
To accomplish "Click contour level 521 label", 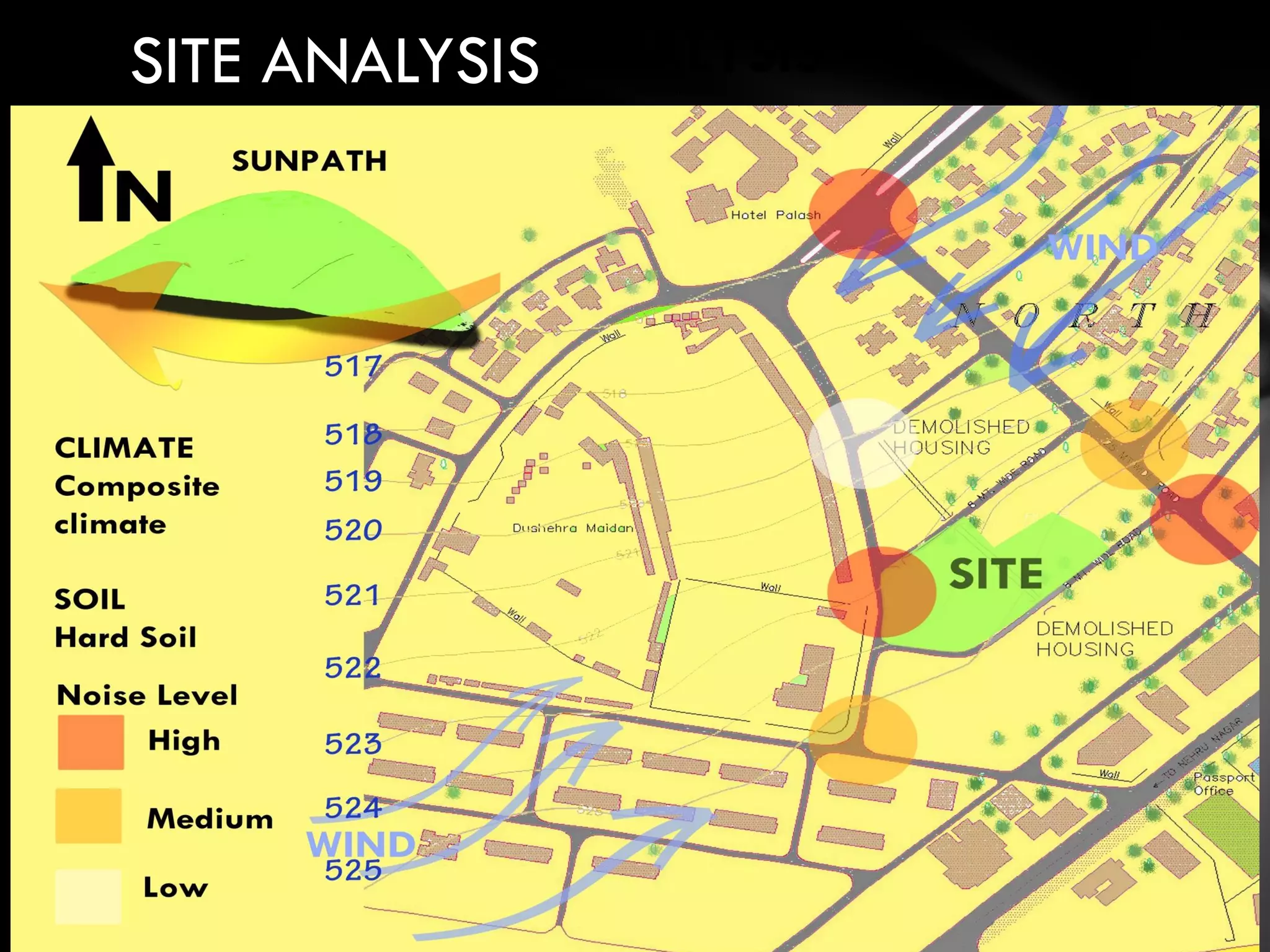I will 352,596.
